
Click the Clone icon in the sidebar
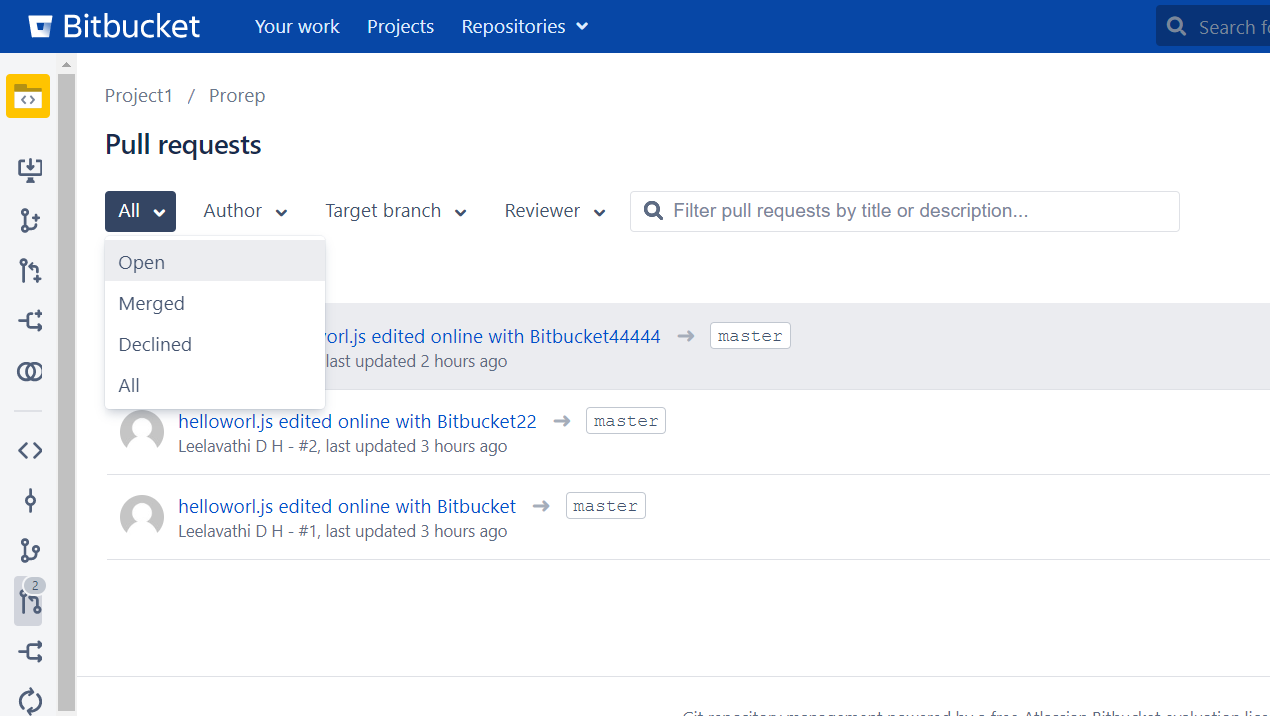30,170
